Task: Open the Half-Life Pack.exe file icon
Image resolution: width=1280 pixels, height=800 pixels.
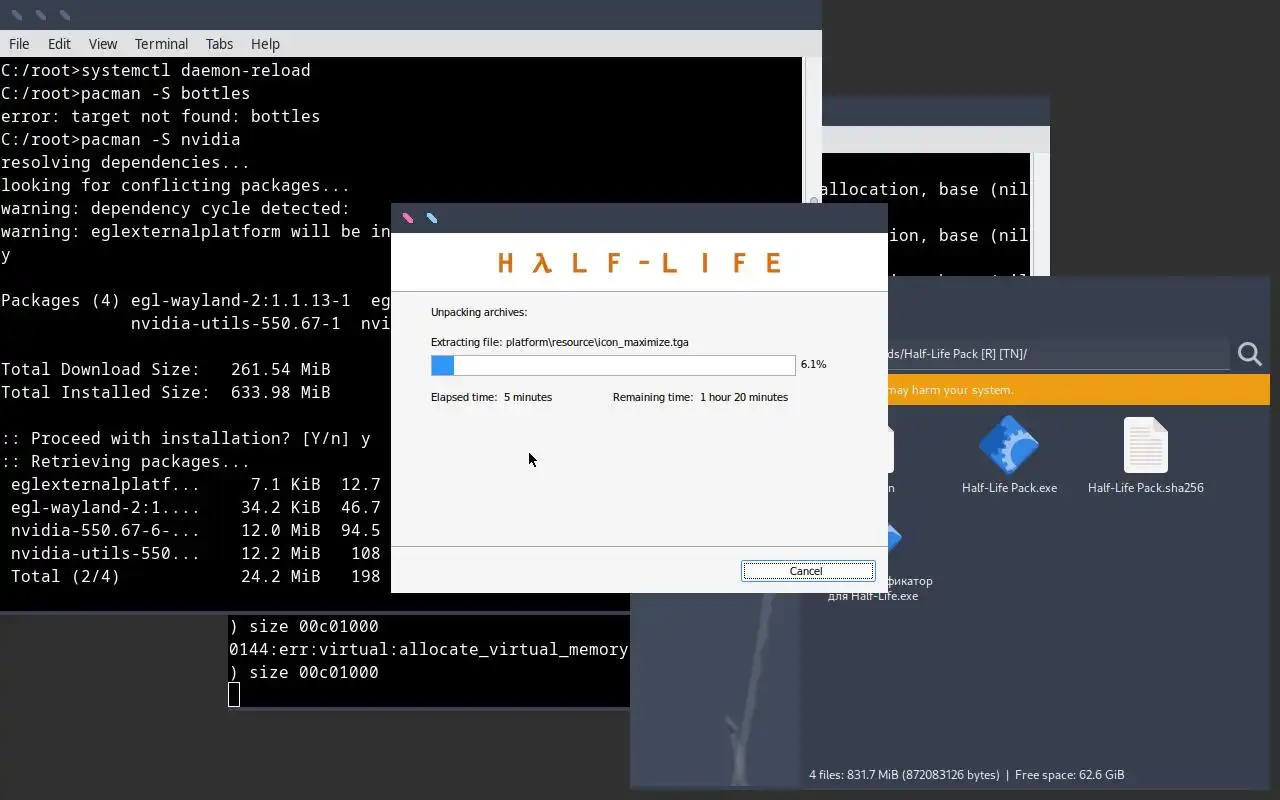Action: click(1009, 445)
